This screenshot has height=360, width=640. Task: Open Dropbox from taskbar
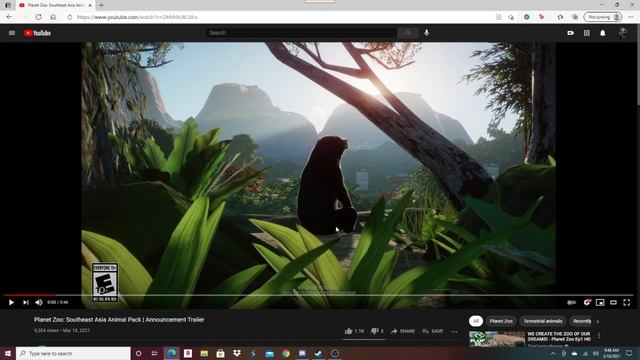(x=237, y=353)
